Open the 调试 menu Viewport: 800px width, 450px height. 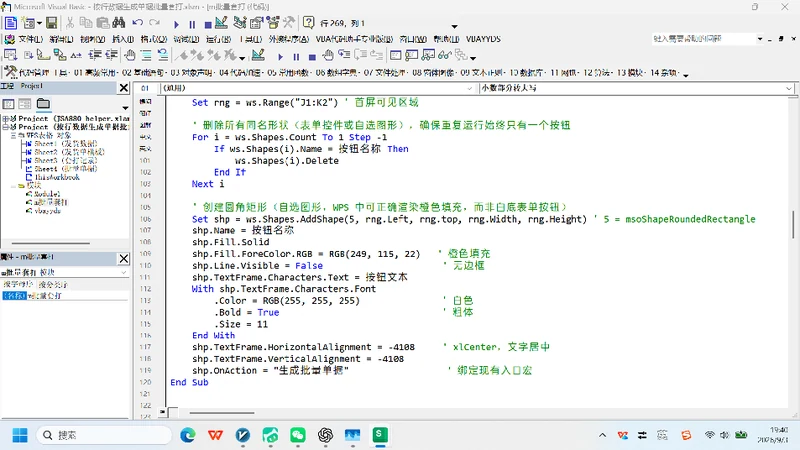coord(186,39)
